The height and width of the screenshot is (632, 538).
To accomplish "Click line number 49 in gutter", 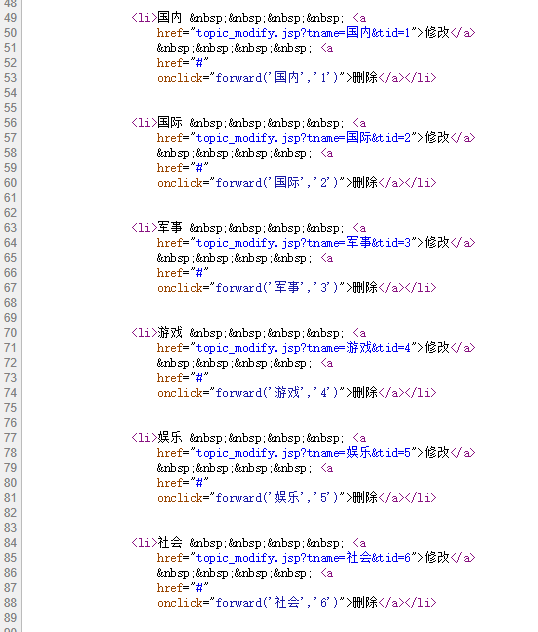I will coord(10,18).
